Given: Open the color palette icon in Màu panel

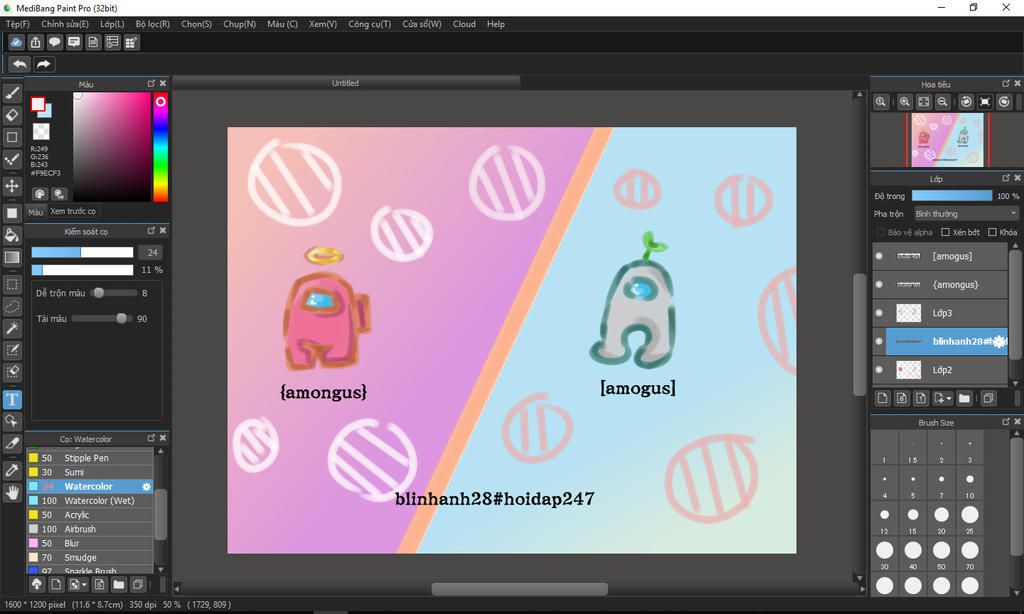Looking at the screenshot, I should (39, 194).
